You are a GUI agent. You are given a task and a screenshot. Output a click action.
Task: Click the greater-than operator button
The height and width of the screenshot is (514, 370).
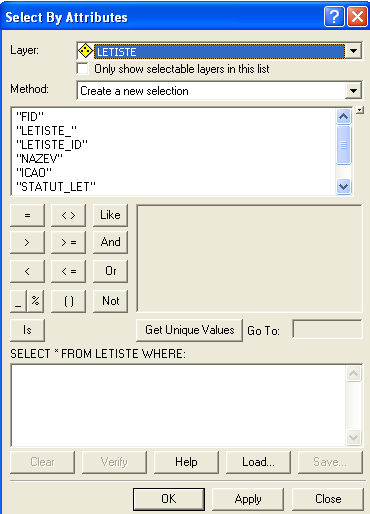27,242
